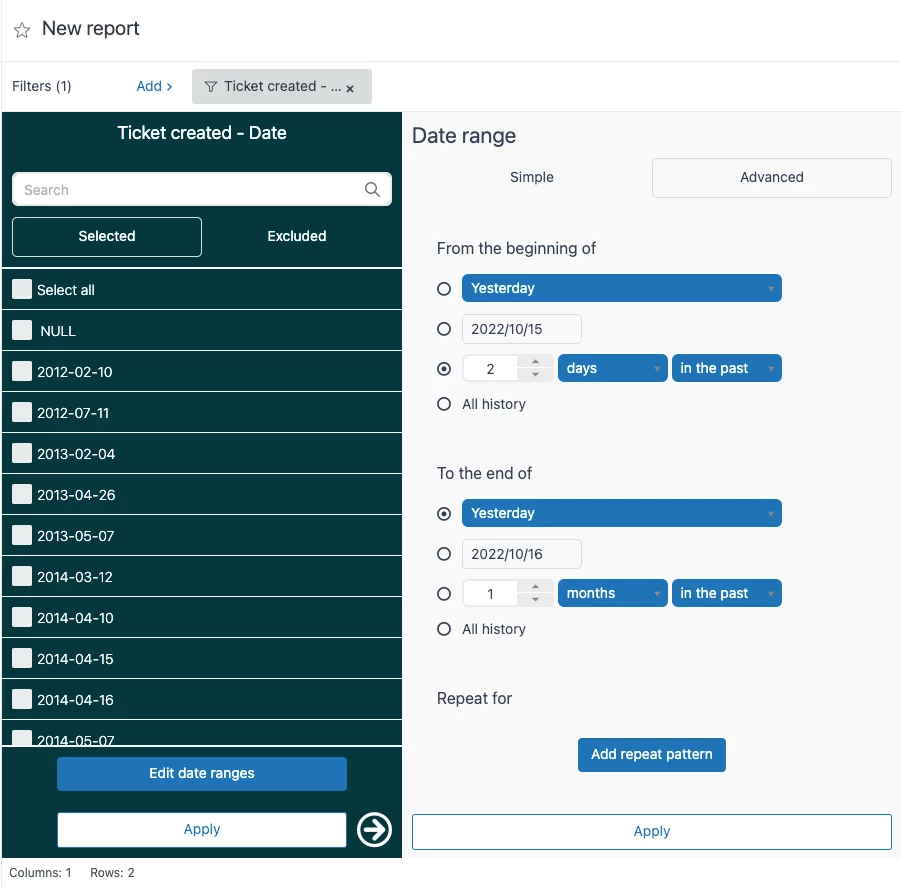Switch to the Excluded tab
Viewport: 901px width, 888px height.
tap(297, 236)
